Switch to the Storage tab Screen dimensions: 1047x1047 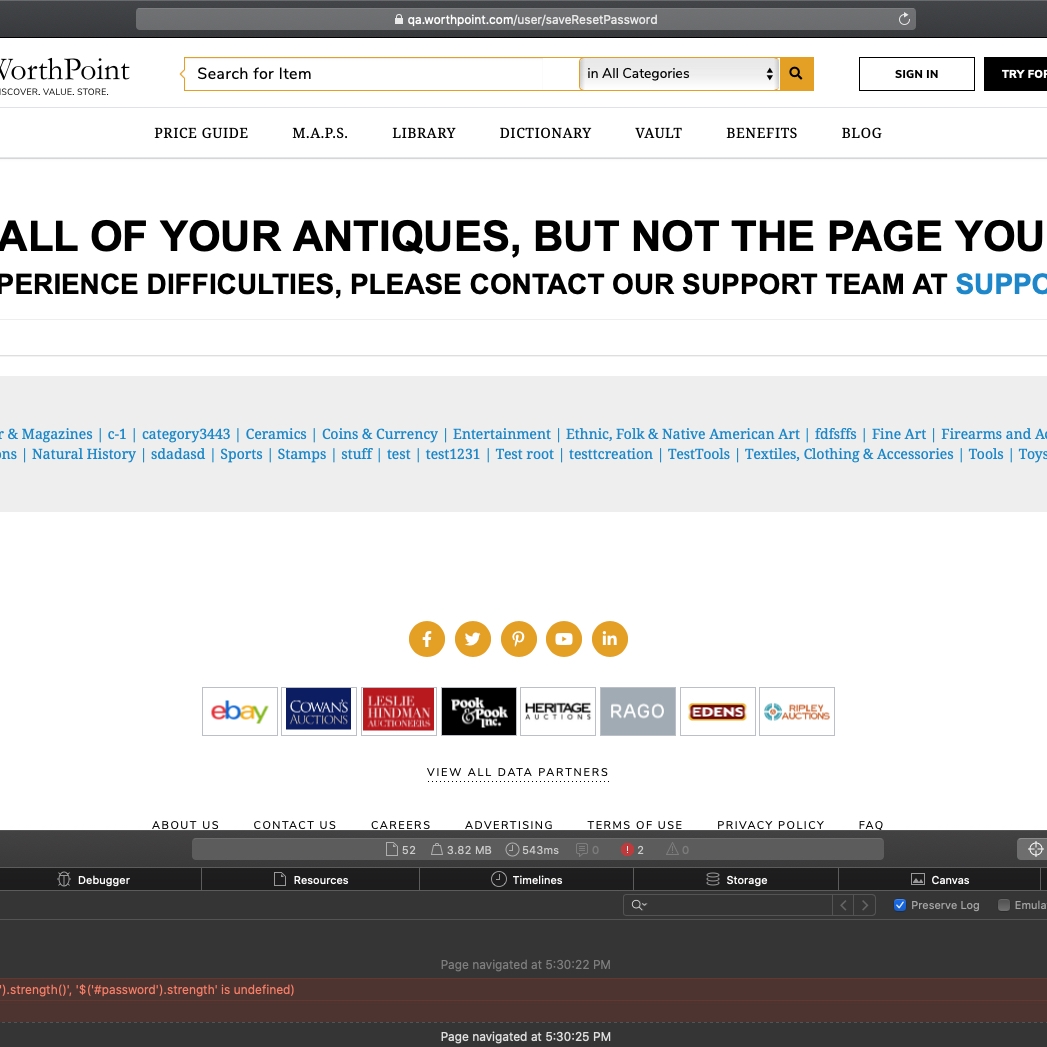point(737,879)
